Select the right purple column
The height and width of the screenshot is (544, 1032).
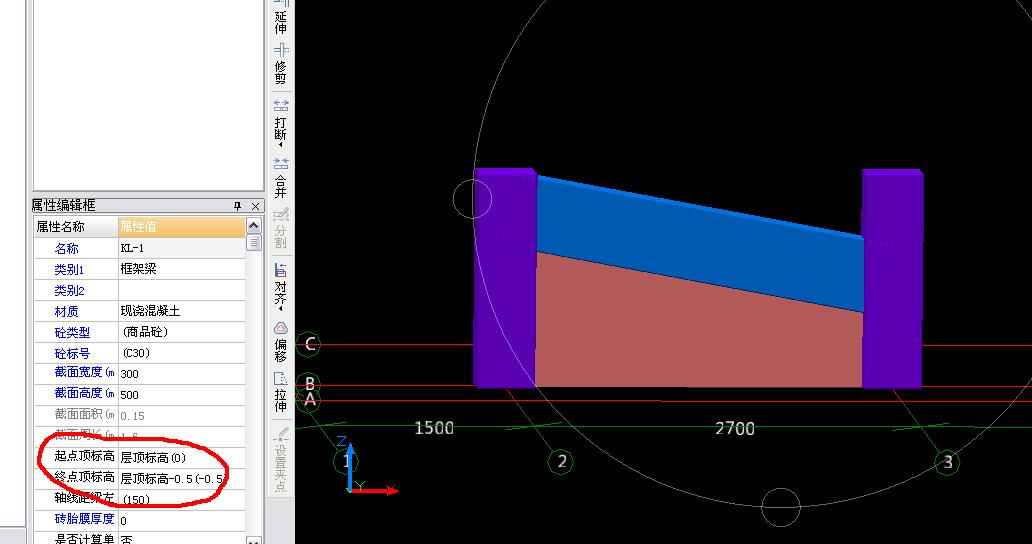tap(892, 278)
